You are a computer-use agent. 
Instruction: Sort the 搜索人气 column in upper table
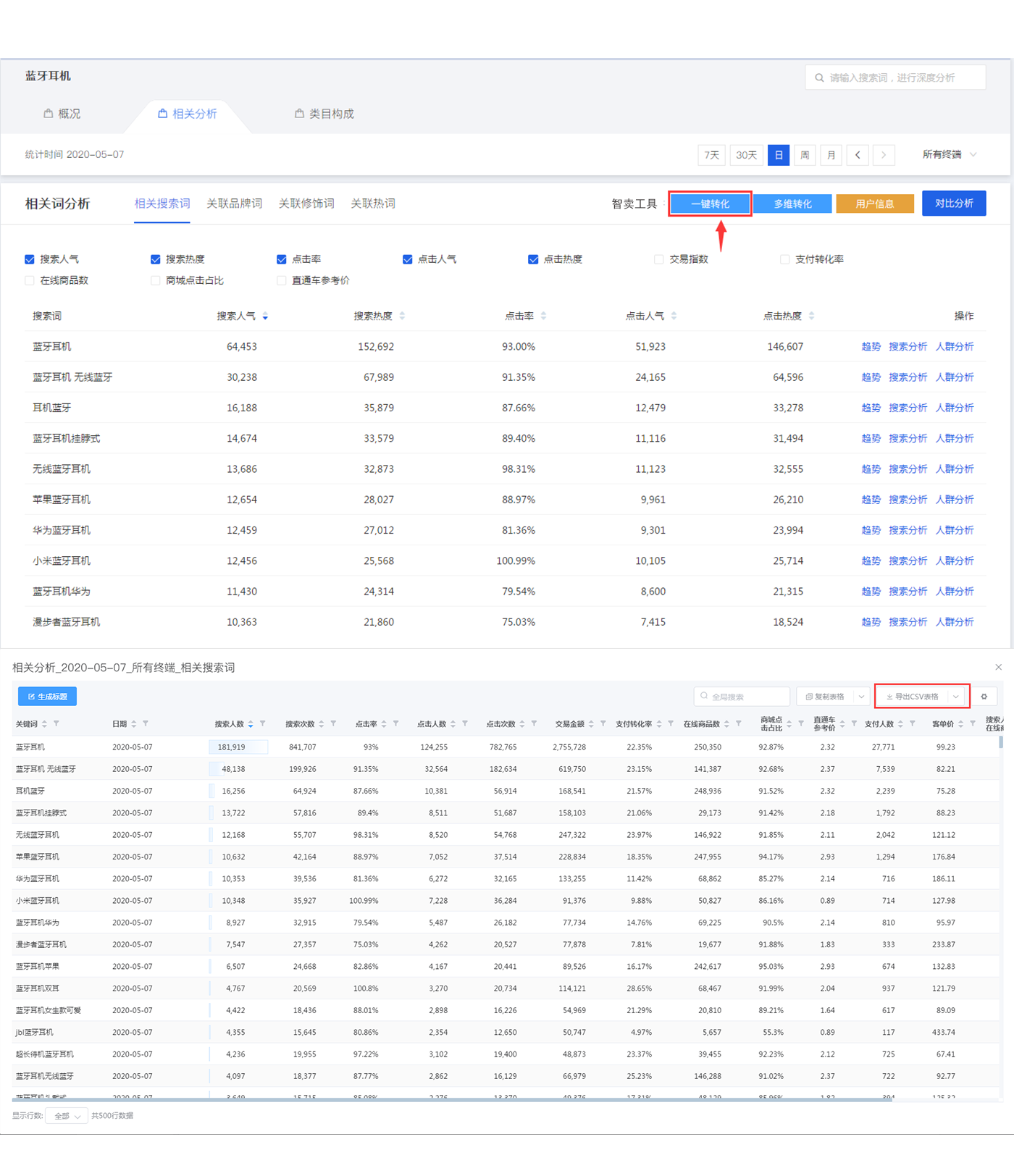click(x=265, y=316)
